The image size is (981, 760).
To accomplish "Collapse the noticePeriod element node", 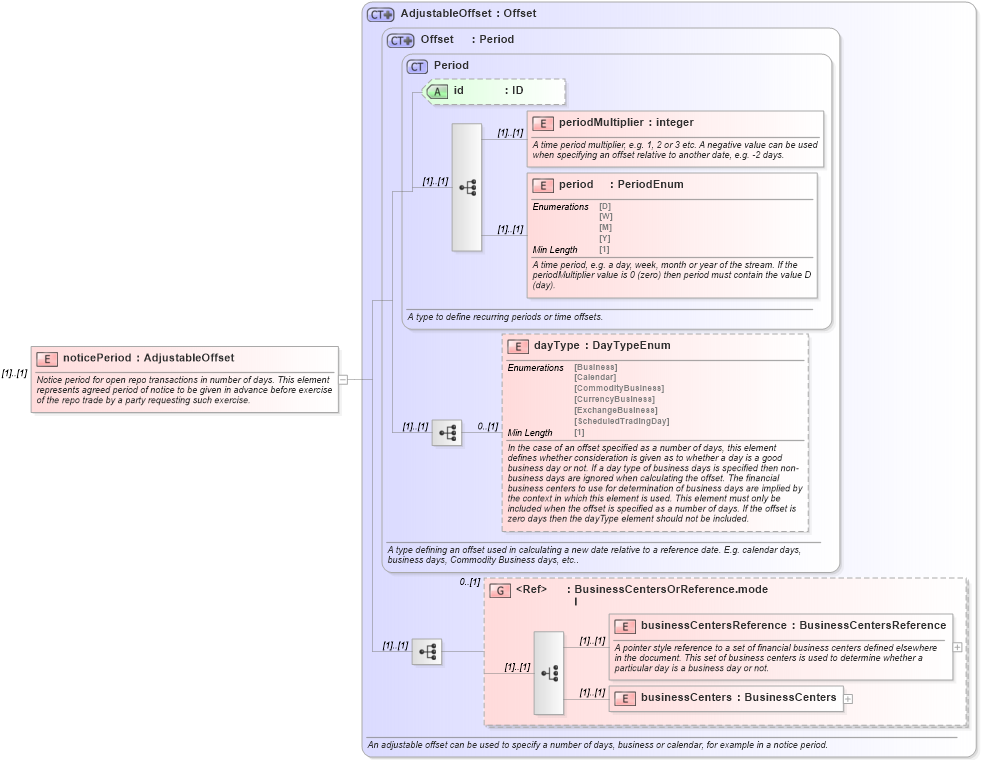I will click(343, 379).
